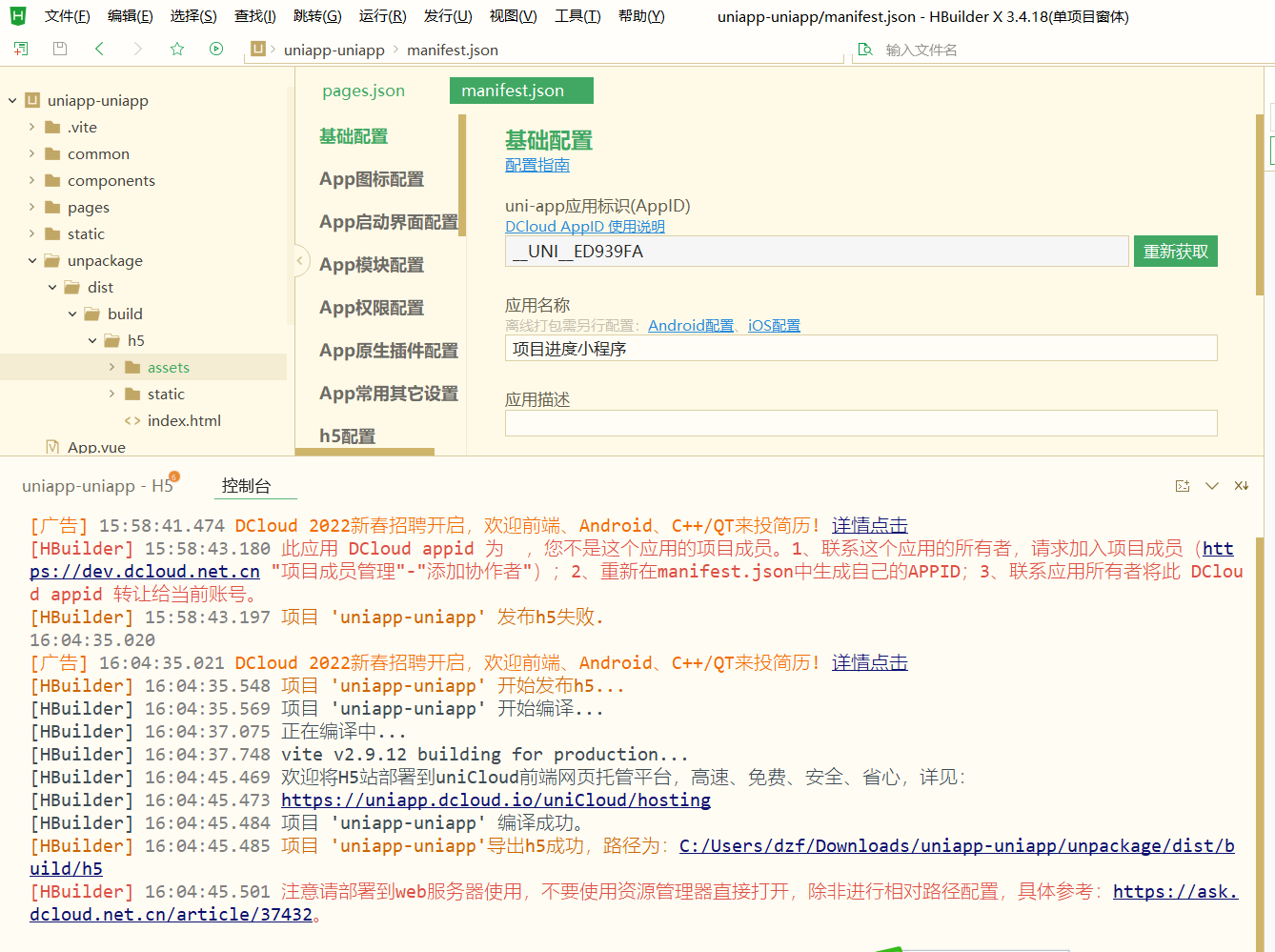Collapse the console panel with chevron icon
Screen dimensions: 1275x952
(1212, 486)
